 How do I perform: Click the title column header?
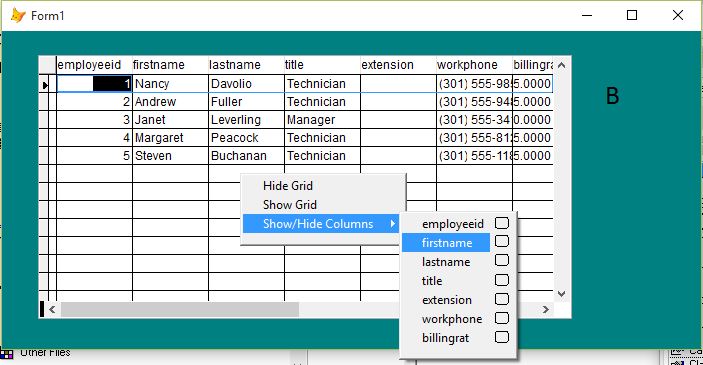[x=322, y=65]
